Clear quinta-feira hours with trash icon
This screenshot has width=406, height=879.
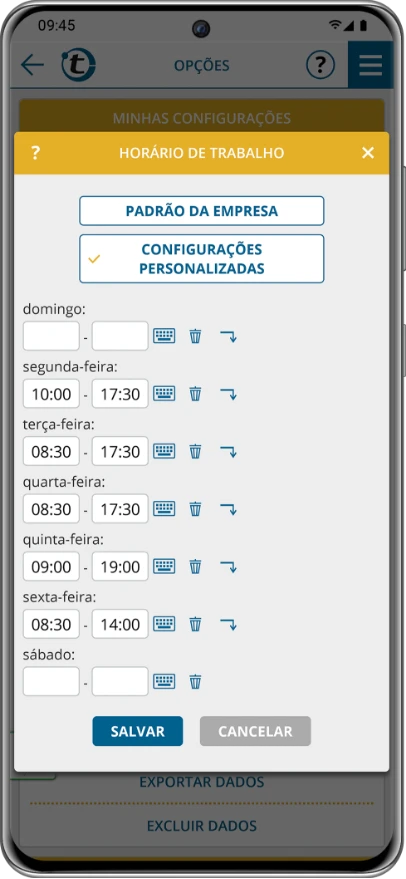pos(195,567)
